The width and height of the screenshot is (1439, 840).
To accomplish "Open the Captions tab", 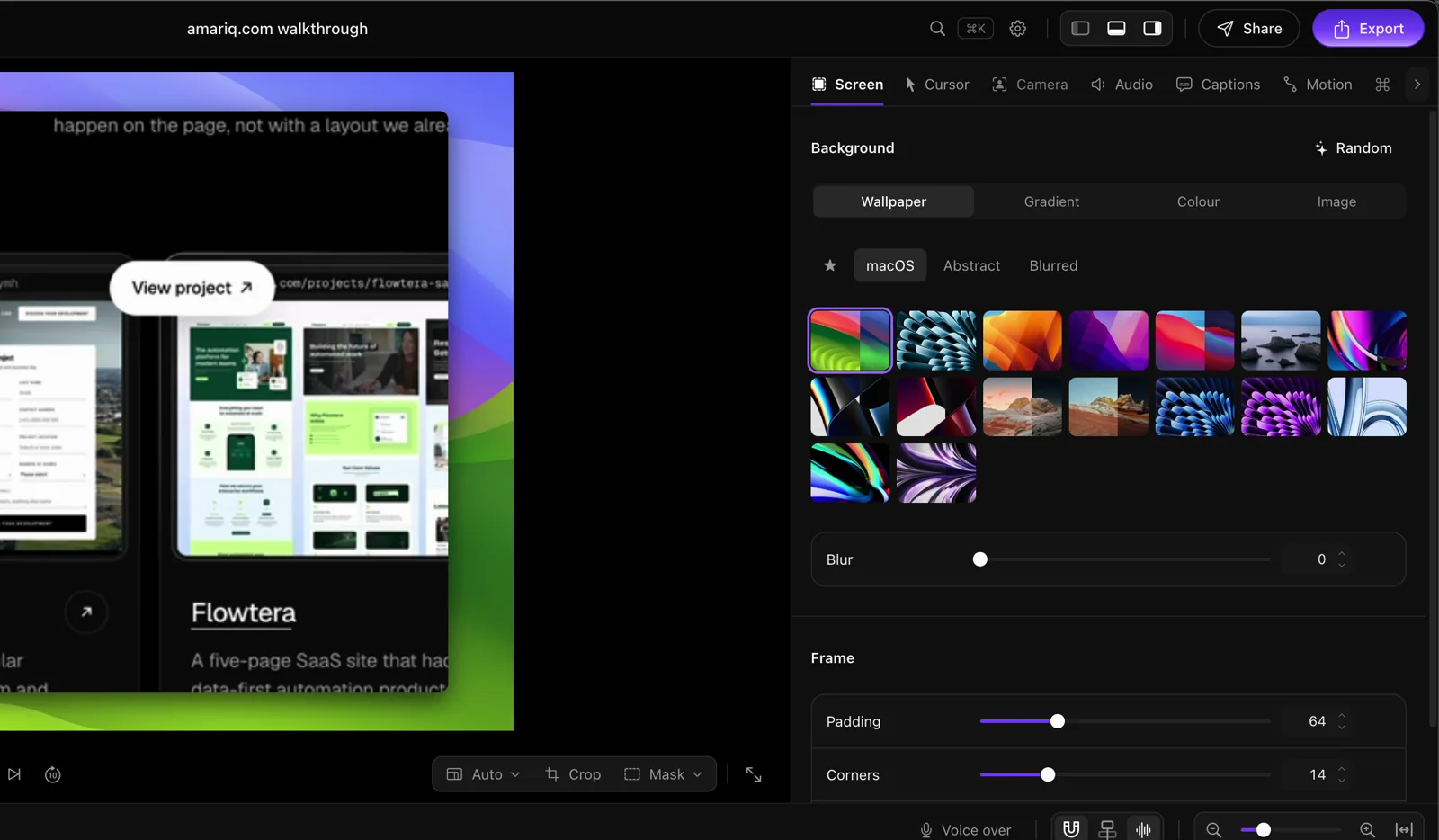I will [x=1219, y=85].
